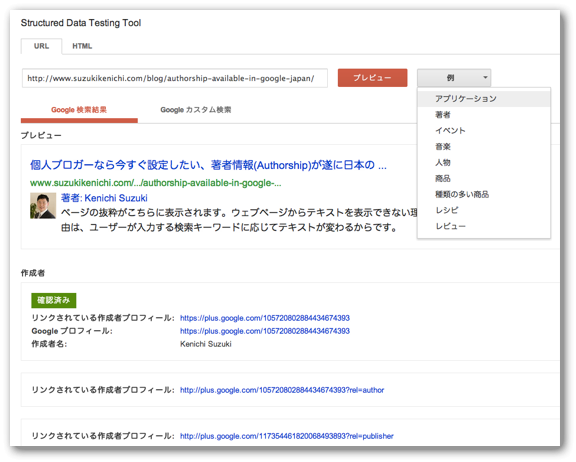Switch to the HTML tab
Image resolution: width=576 pixels, height=462 pixels.
click(82, 46)
